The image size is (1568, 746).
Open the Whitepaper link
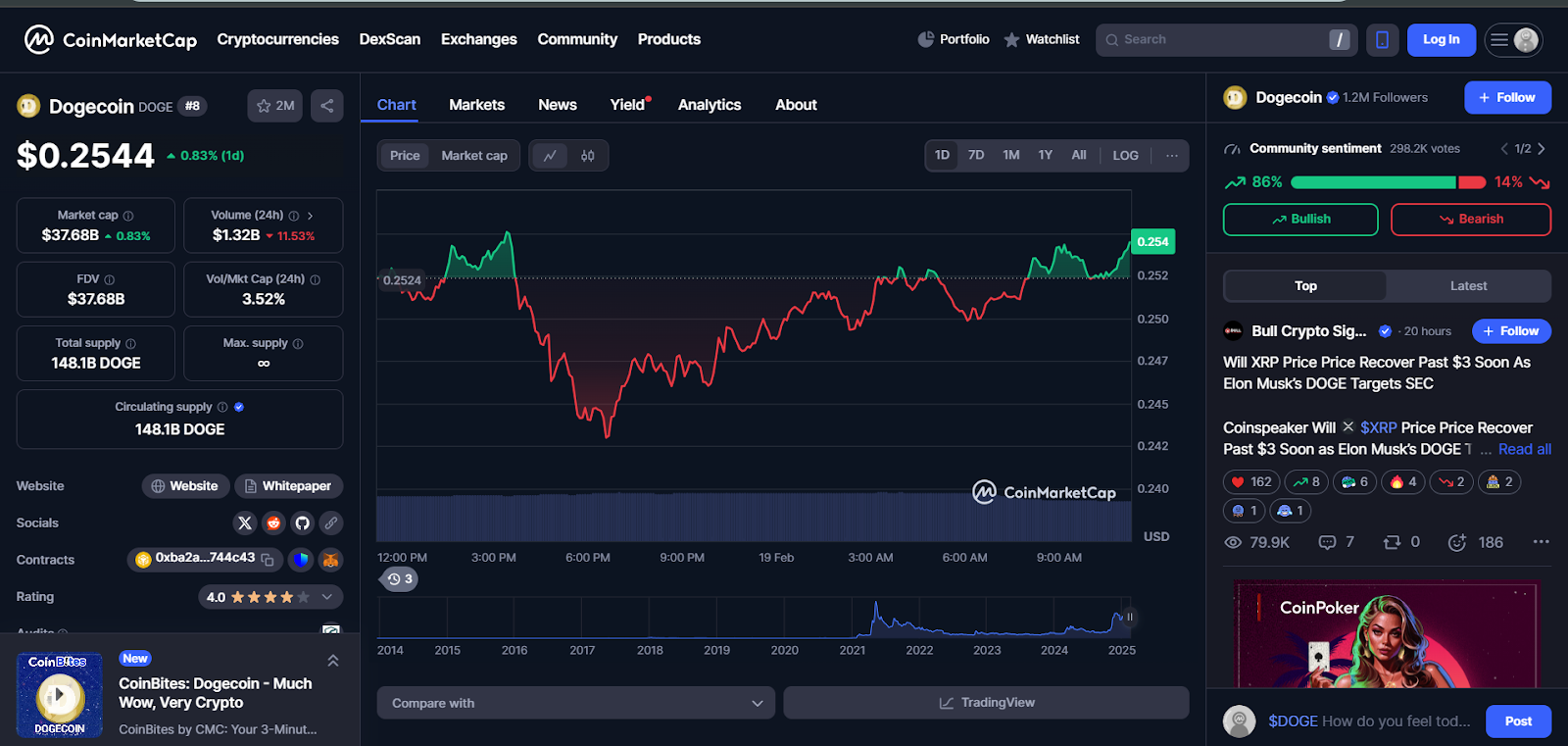[x=288, y=486]
